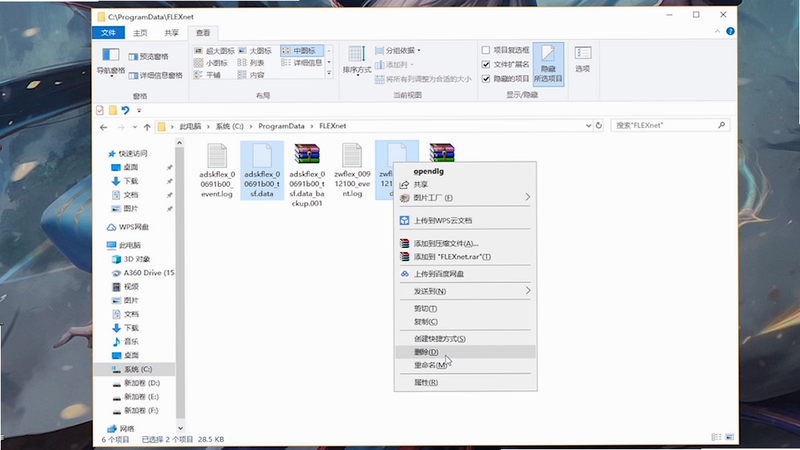Choose Upload to WPS cloud docs

coord(465,220)
